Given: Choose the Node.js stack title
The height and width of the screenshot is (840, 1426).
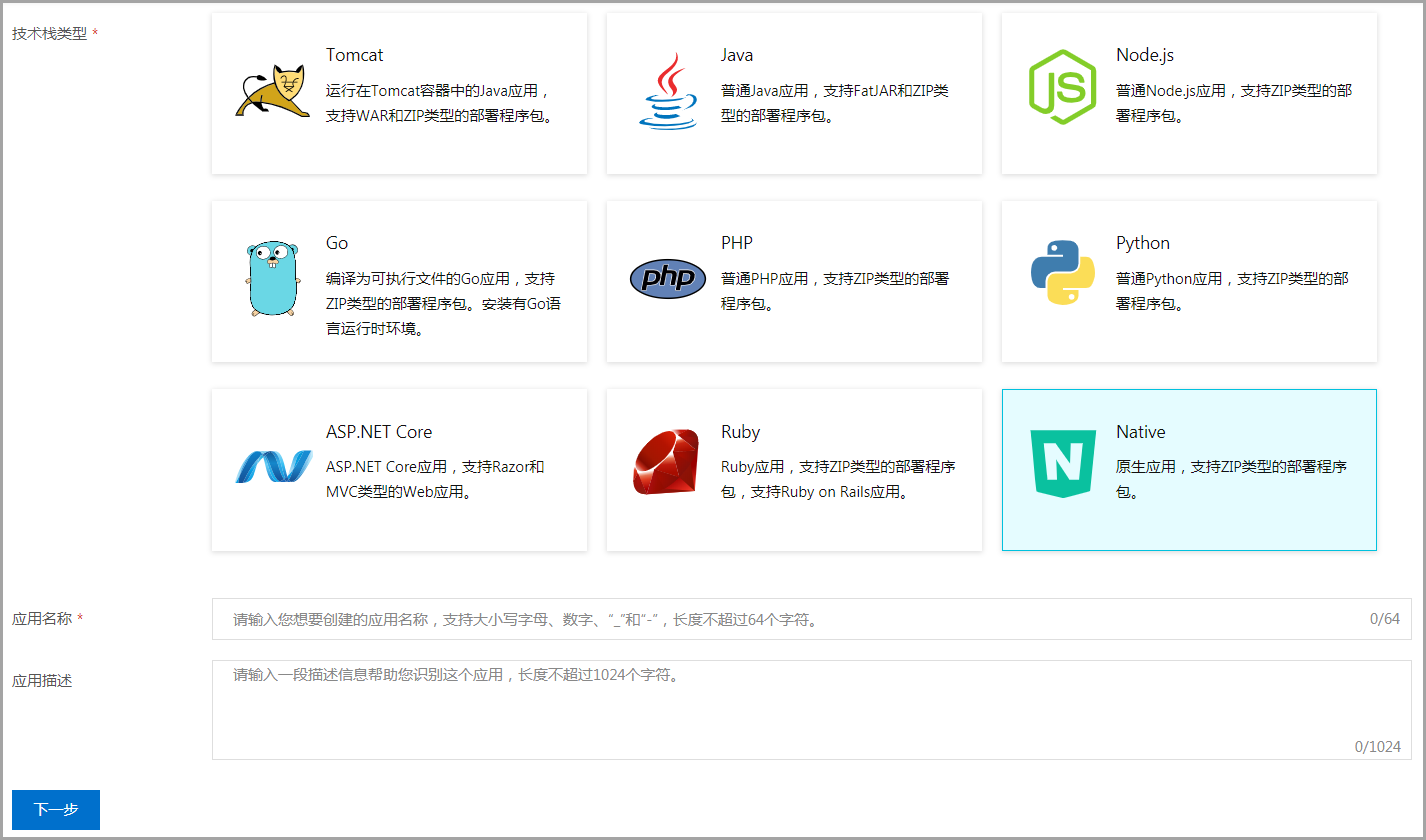Looking at the screenshot, I should pos(1144,55).
